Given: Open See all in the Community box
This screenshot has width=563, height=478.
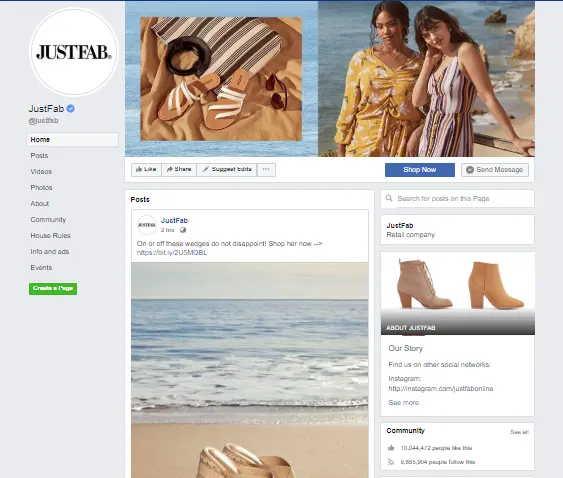Looking at the screenshot, I should click(519, 432).
